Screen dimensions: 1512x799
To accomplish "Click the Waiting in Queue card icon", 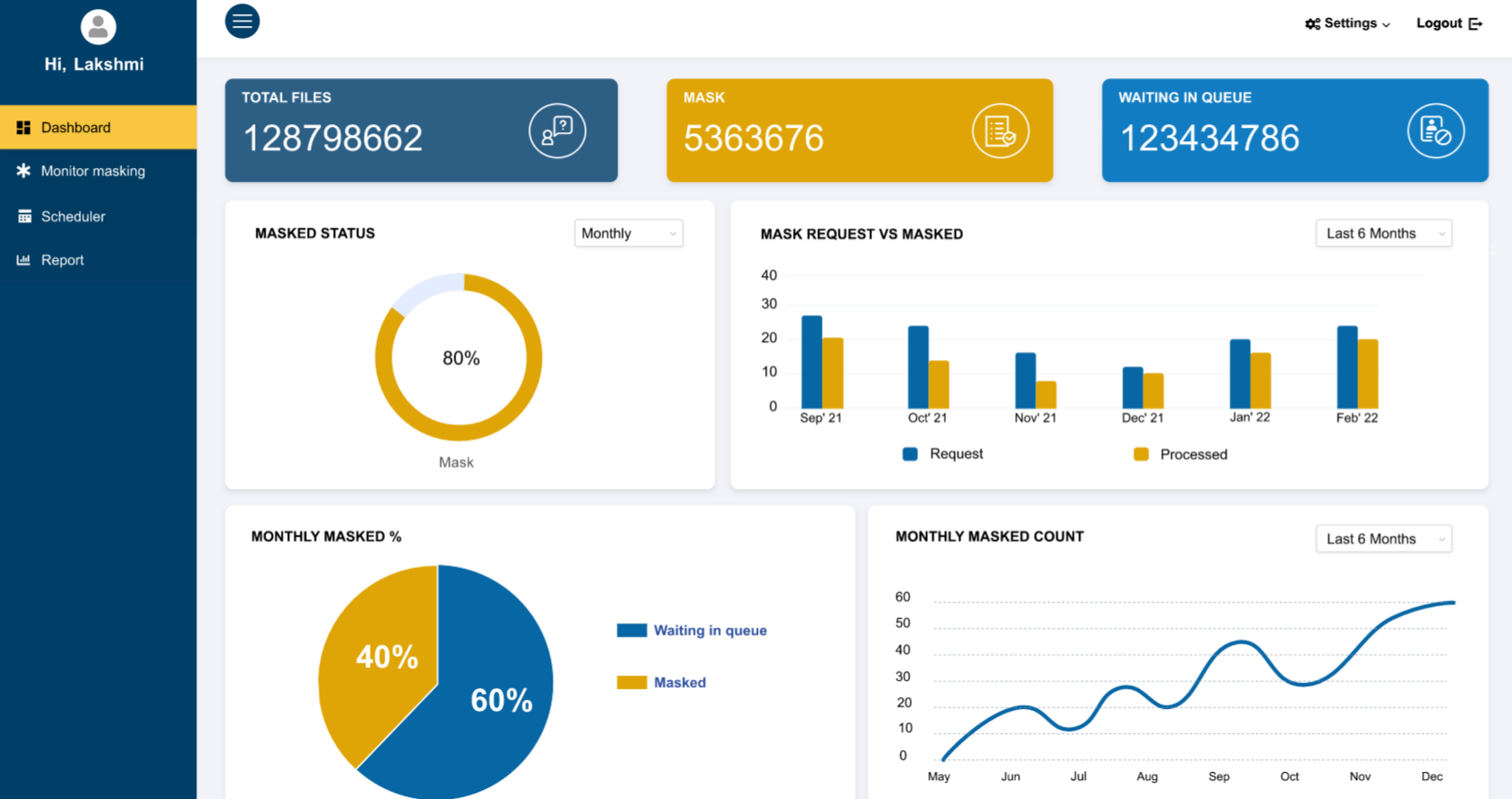I will point(1435,131).
